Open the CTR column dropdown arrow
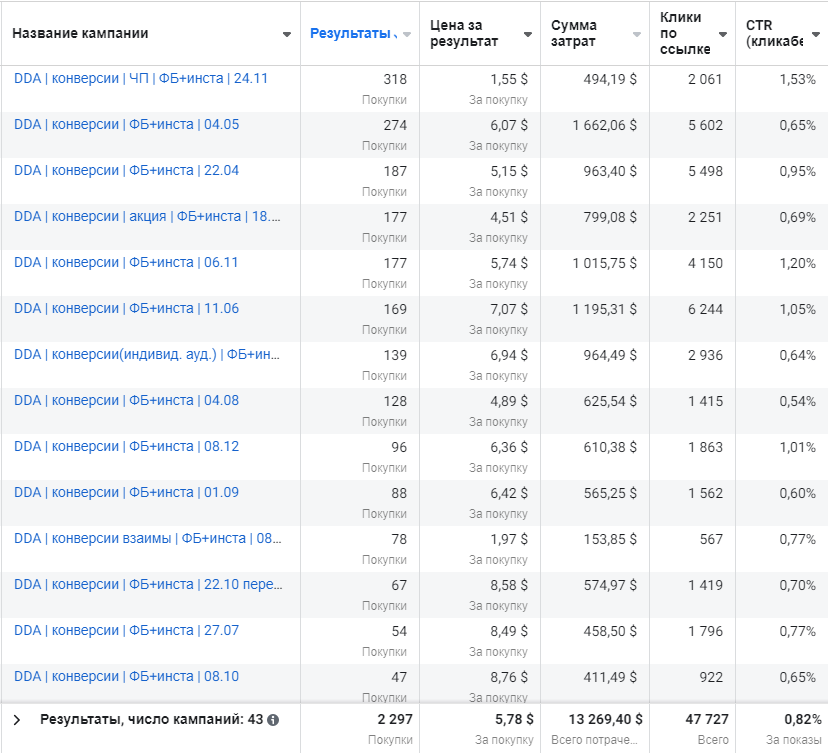 coord(816,35)
